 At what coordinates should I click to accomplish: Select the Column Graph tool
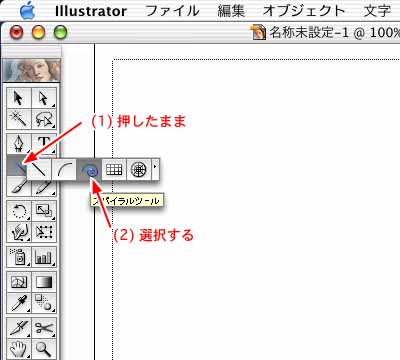coord(44,257)
